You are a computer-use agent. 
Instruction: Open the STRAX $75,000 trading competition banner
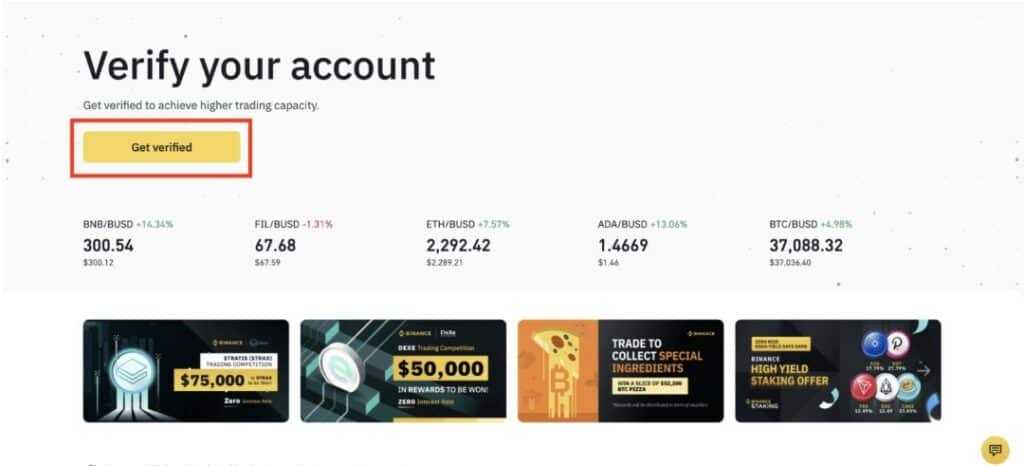click(x=186, y=370)
